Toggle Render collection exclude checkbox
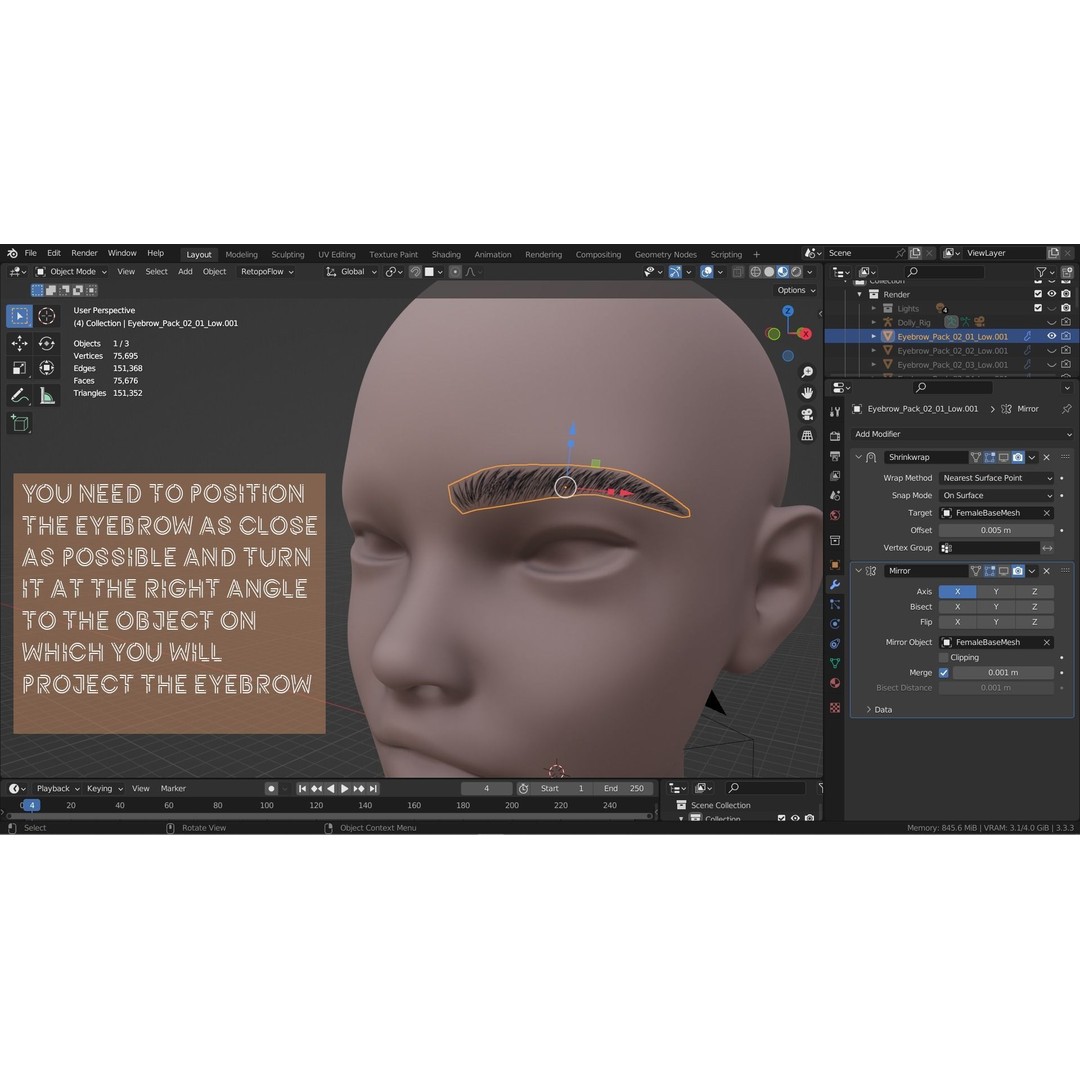The width and height of the screenshot is (1080, 1080). (x=1038, y=294)
